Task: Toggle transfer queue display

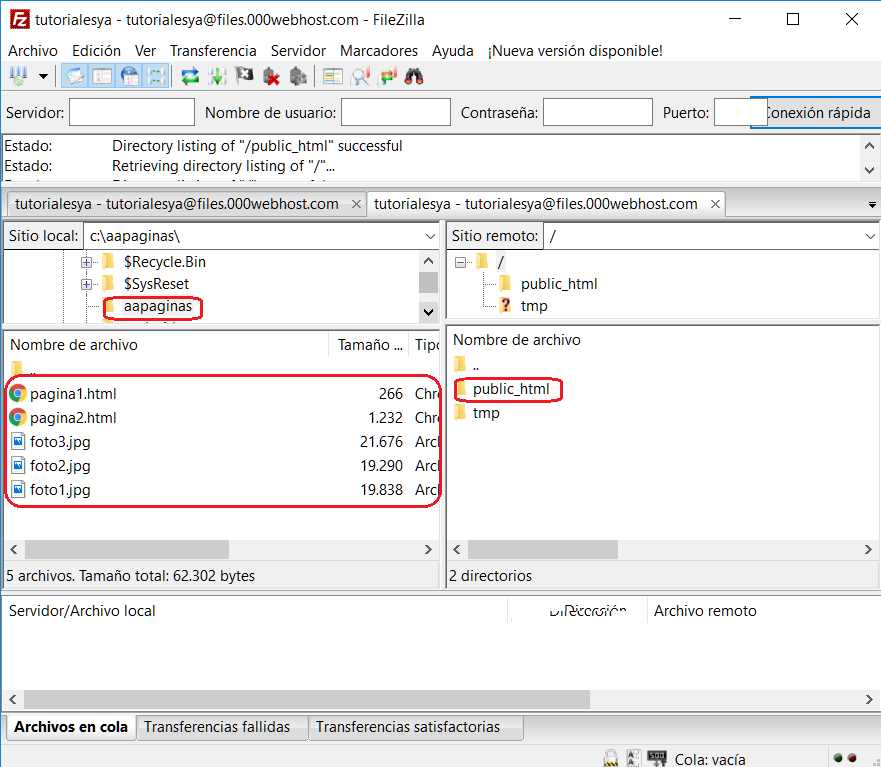Action: [157, 76]
